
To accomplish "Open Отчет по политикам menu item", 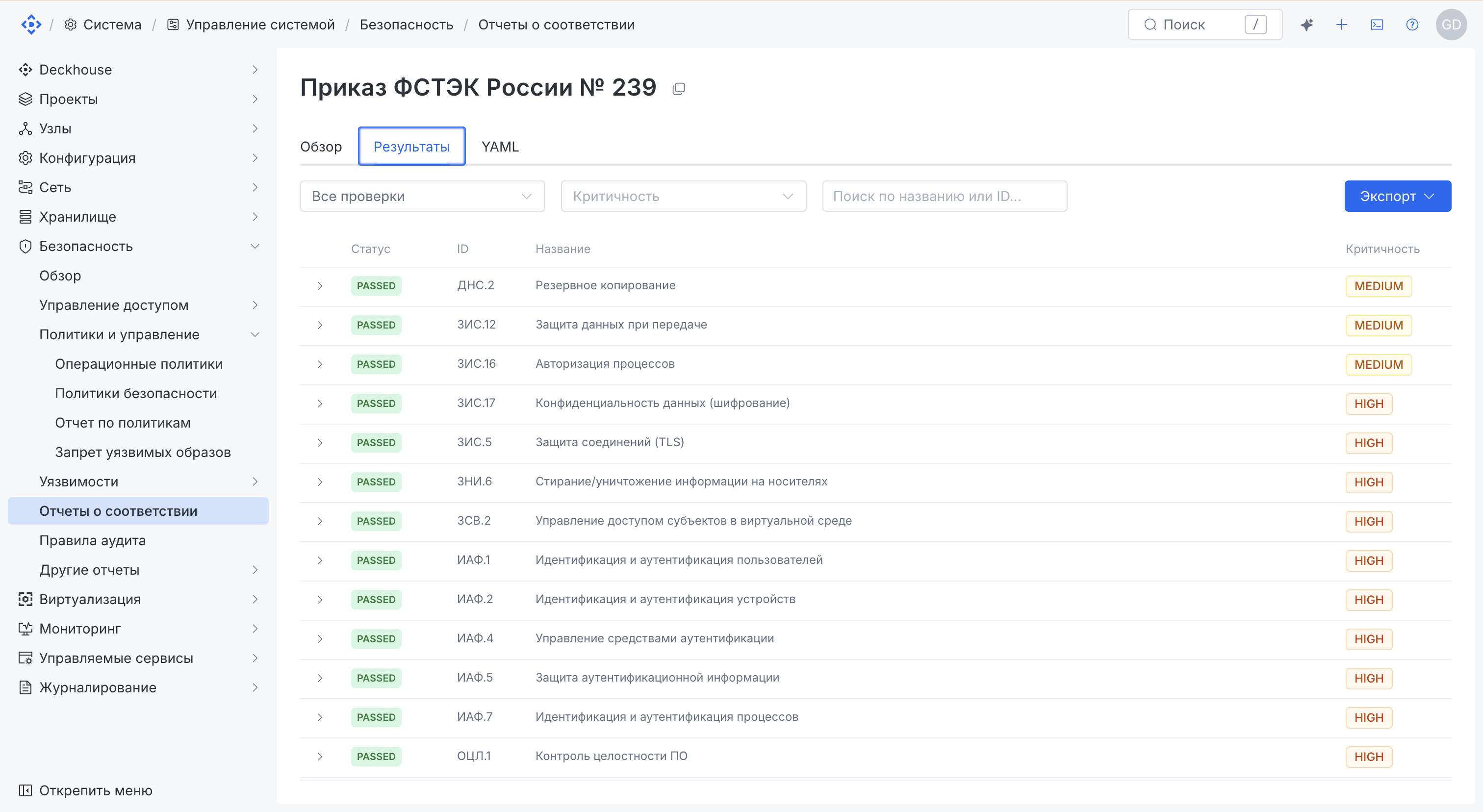I will (123, 422).
